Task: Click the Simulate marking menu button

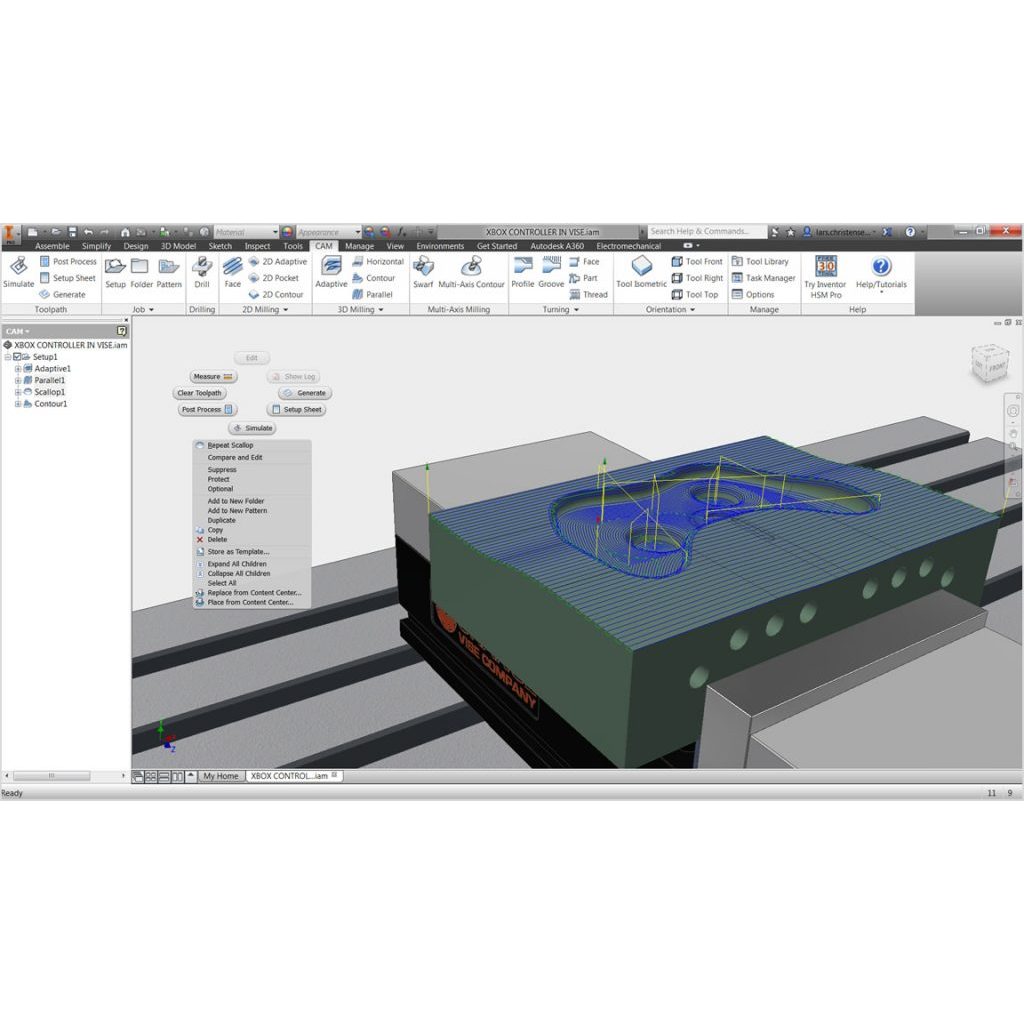Action: click(x=252, y=428)
